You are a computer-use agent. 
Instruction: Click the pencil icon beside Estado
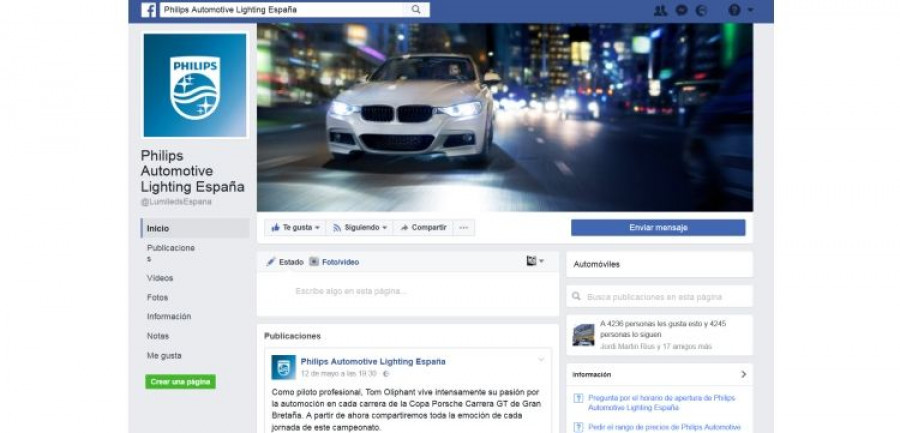(271, 262)
